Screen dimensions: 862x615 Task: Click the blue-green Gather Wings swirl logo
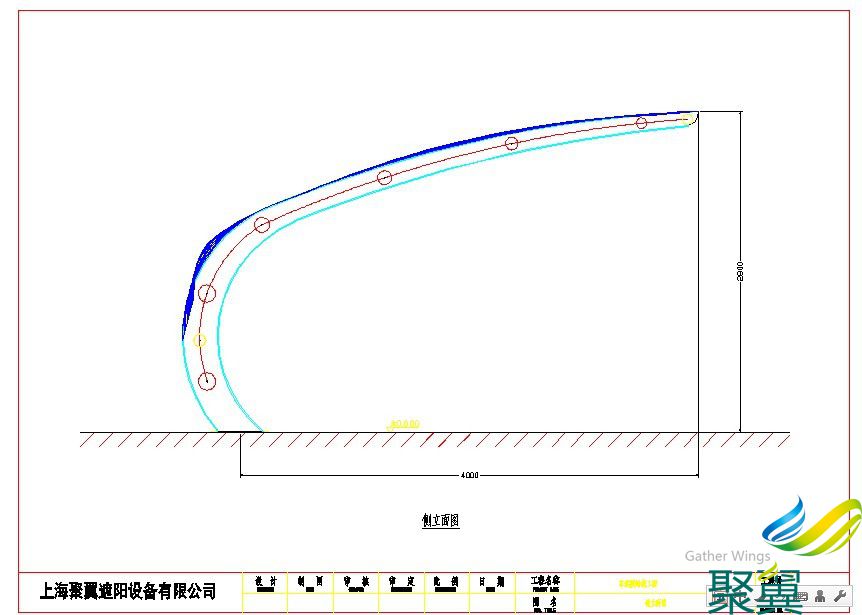[810, 527]
